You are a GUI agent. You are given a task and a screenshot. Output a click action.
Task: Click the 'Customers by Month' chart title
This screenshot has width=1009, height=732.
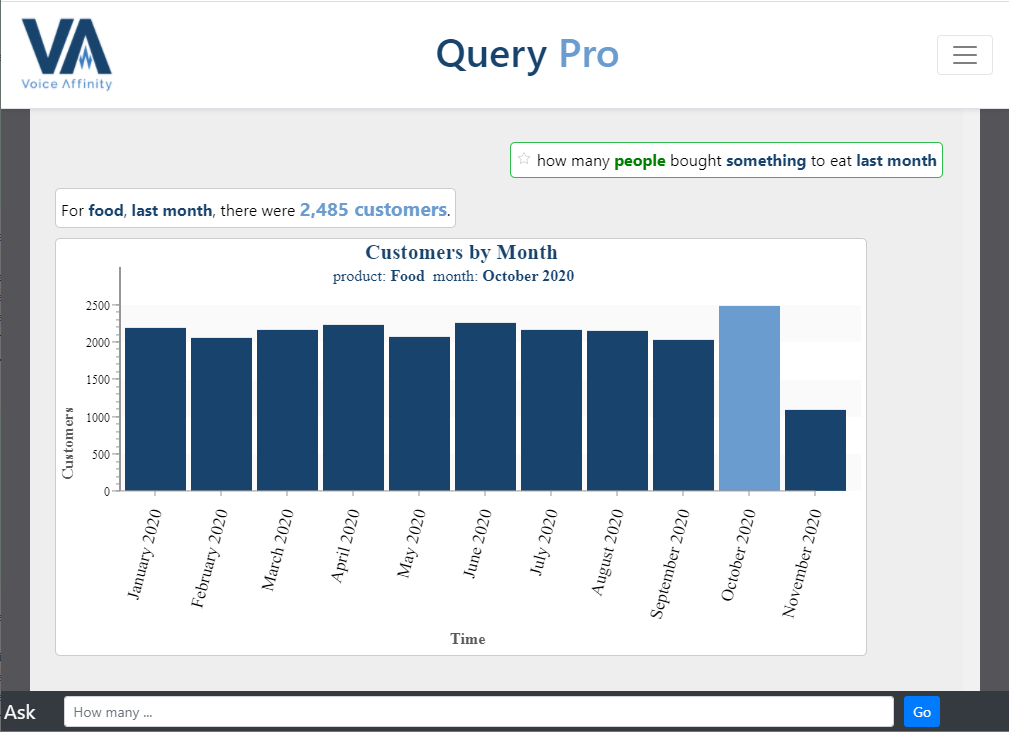[461, 252]
